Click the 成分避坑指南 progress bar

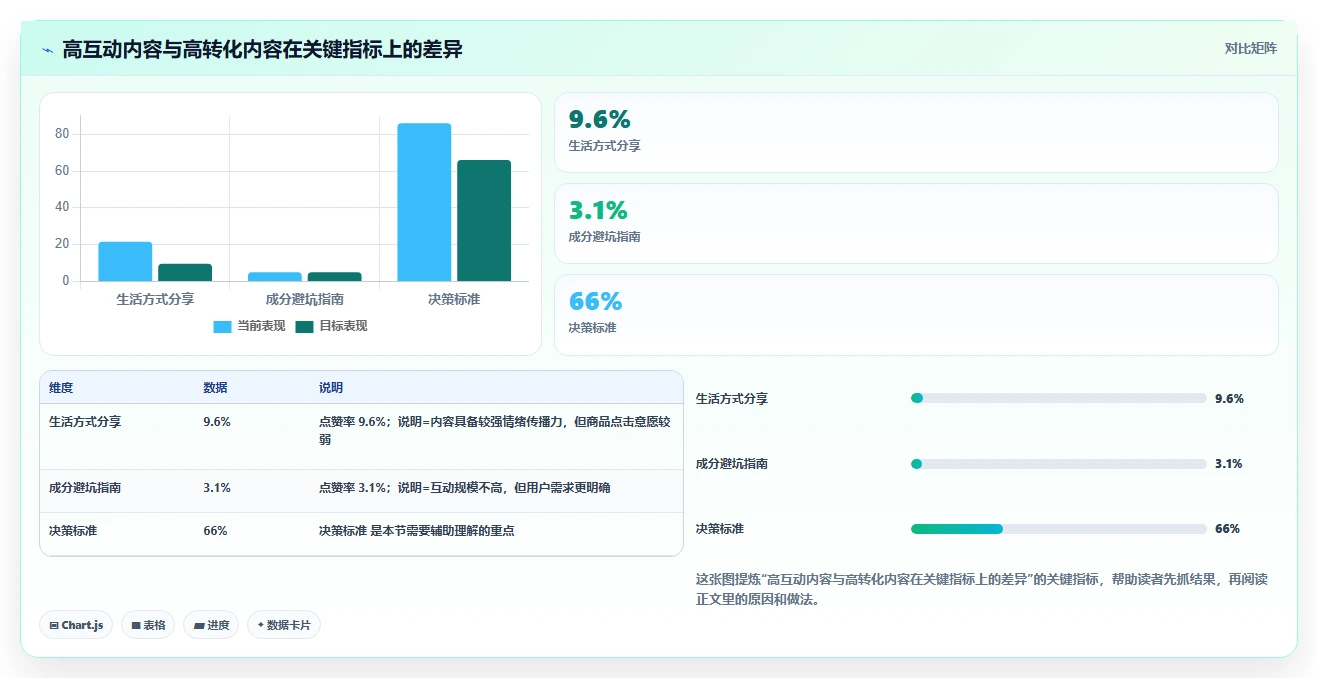1058,464
